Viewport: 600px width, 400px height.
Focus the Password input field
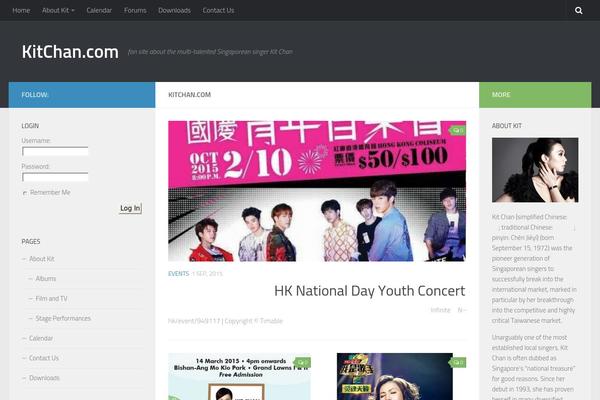click(x=55, y=177)
